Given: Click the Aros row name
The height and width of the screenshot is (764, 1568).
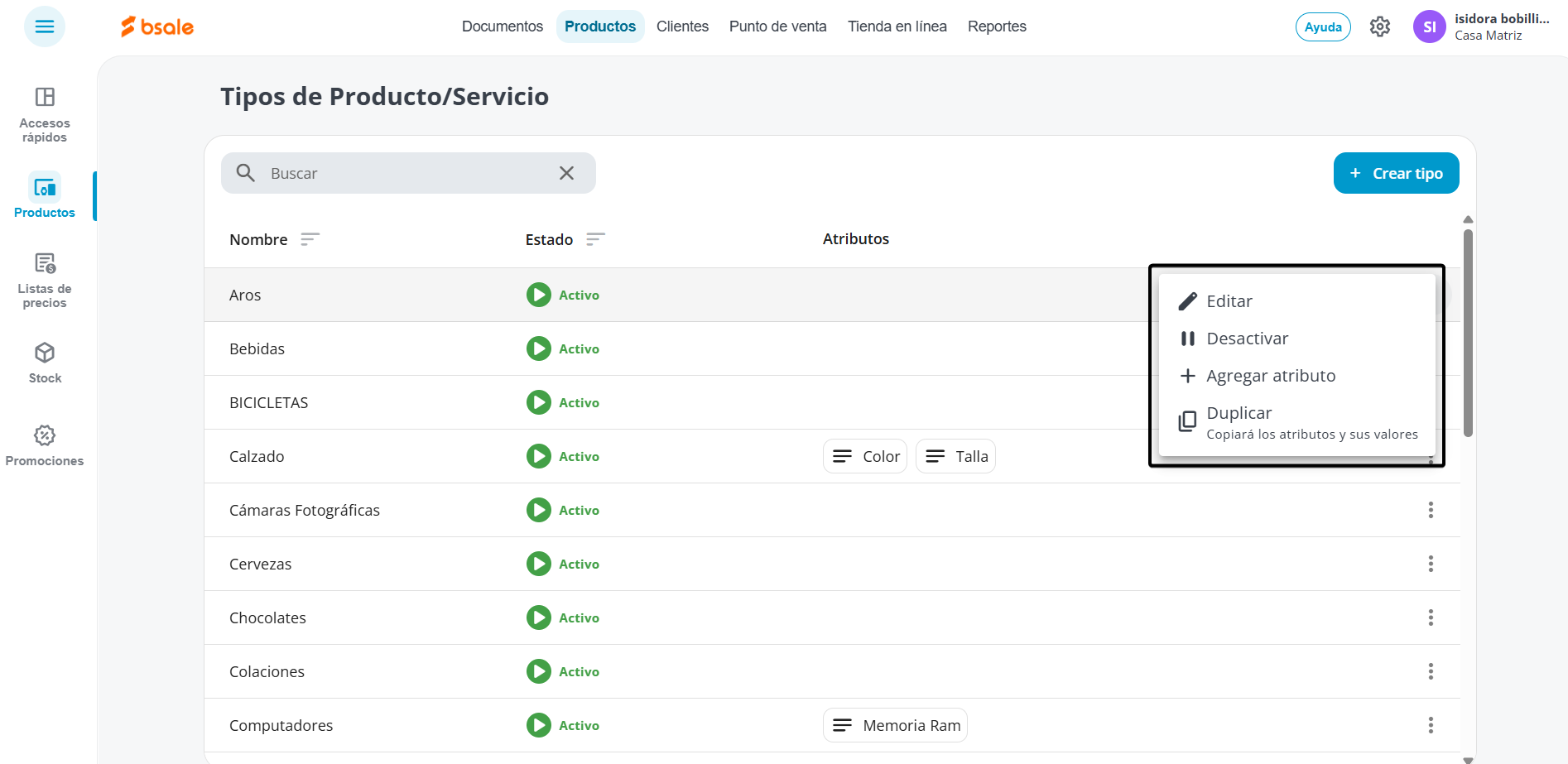Looking at the screenshot, I should point(245,295).
